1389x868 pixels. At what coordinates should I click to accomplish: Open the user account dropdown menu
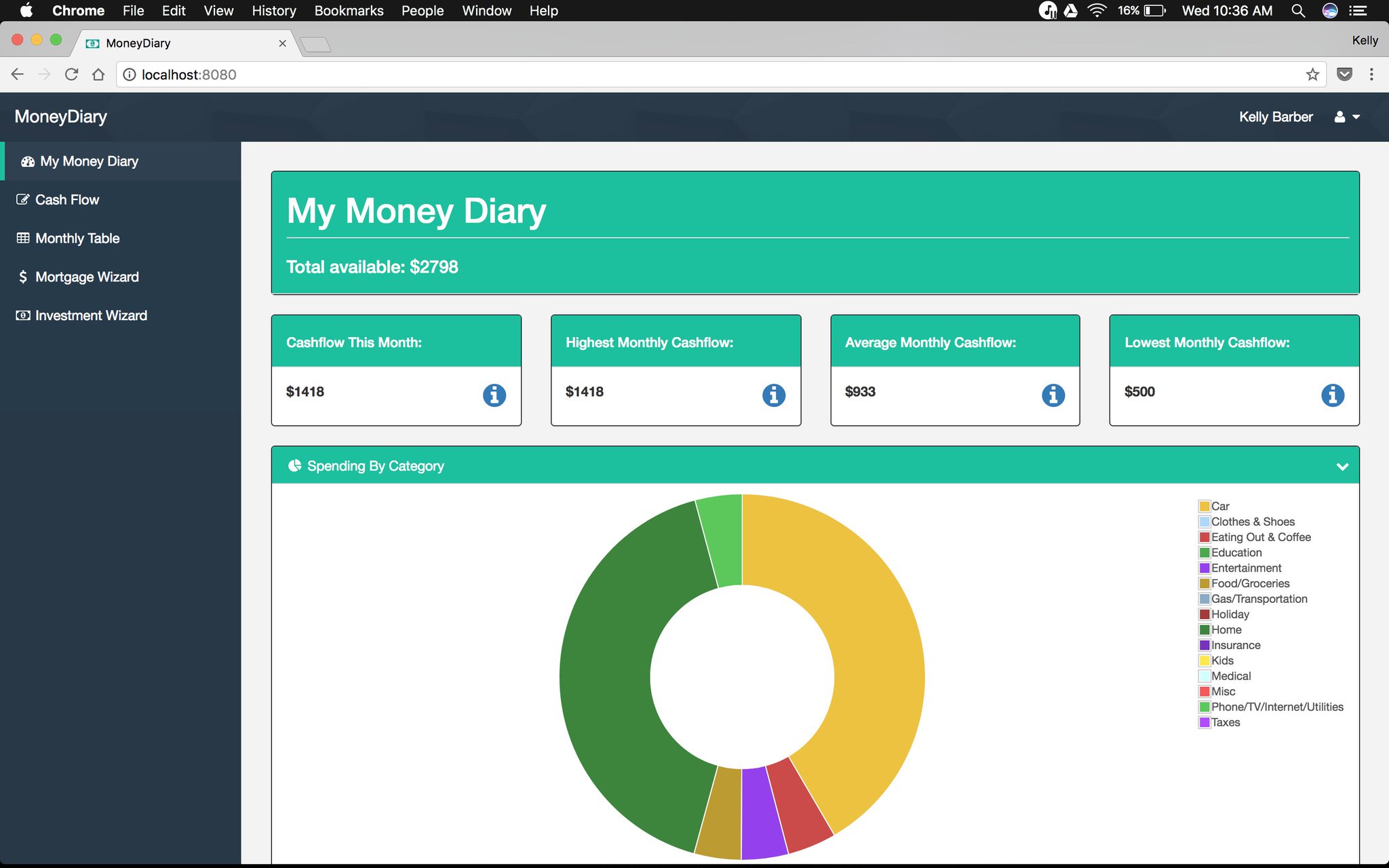coord(1347,117)
